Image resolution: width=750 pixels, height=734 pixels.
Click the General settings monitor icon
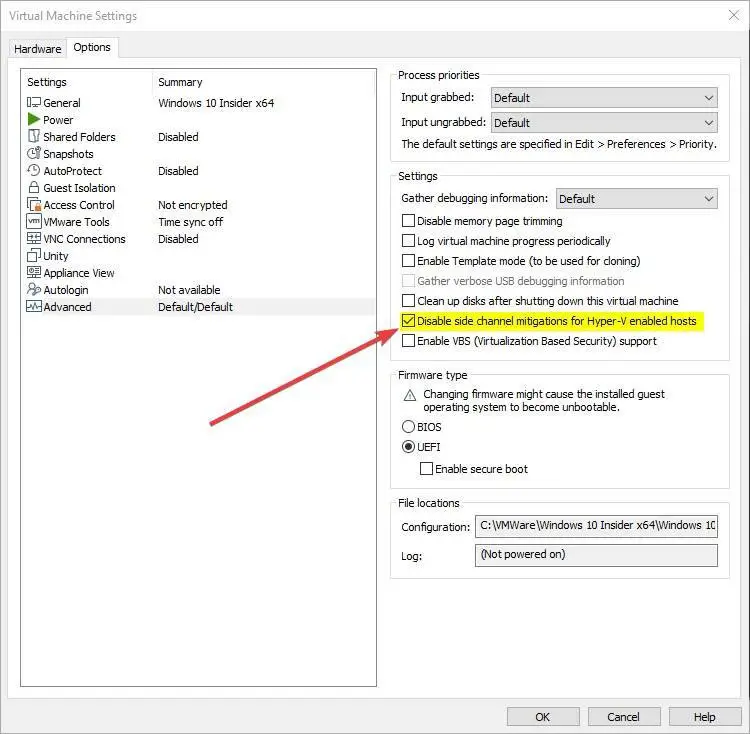coord(33,102)
